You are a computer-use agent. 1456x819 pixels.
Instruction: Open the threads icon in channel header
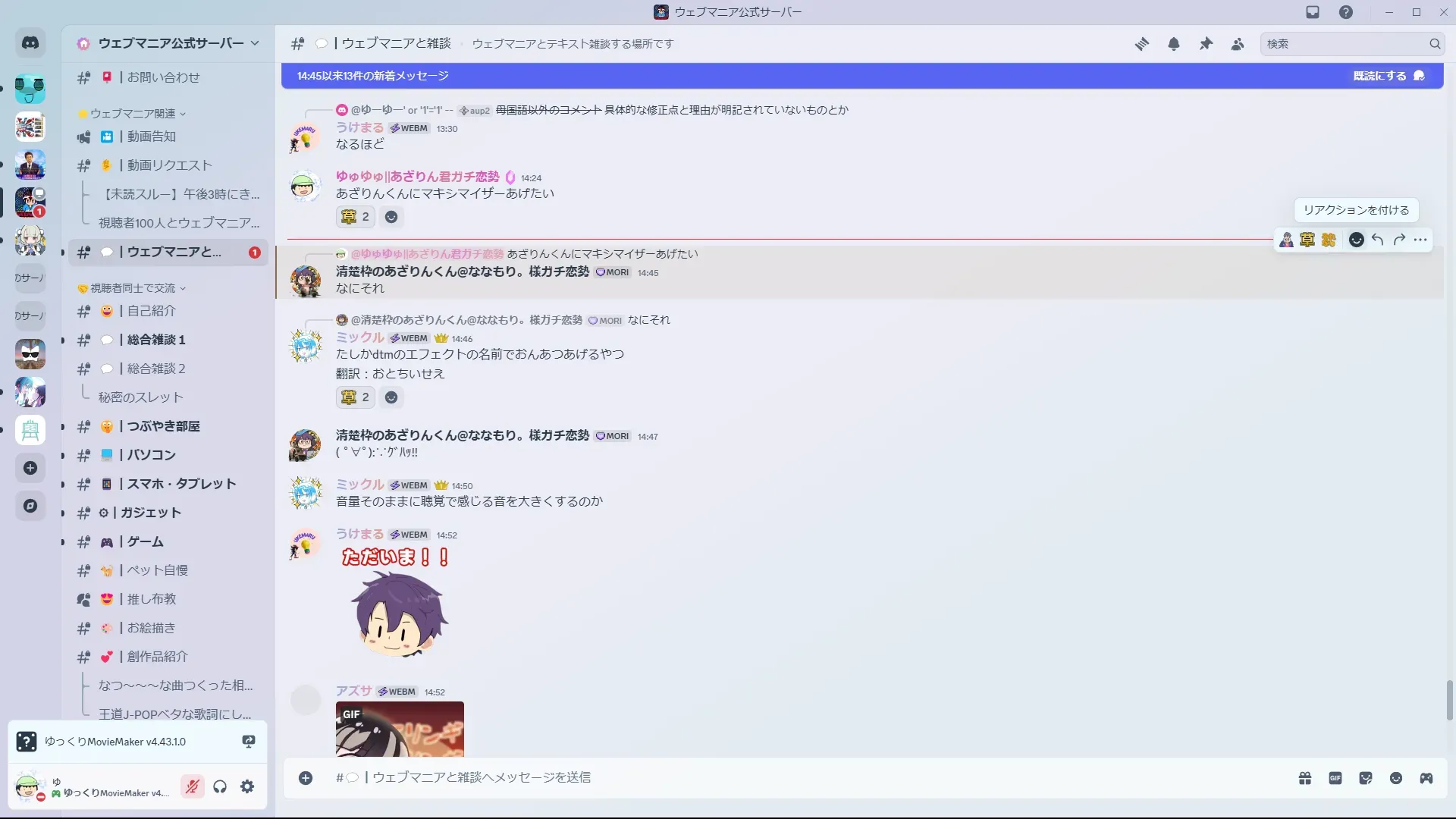[1141, 44]
